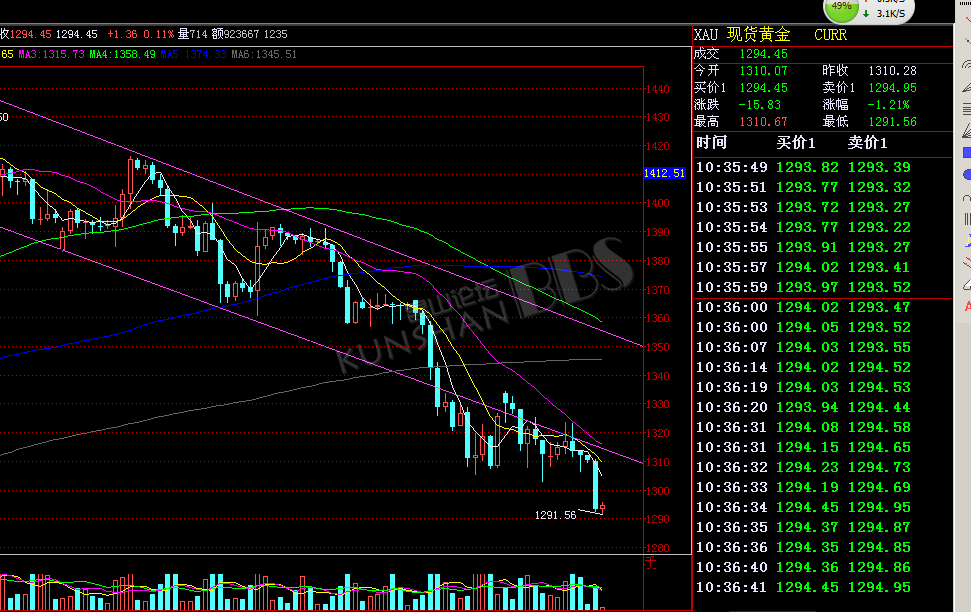
Task: Click the 卖价1 column header of tick list
Action: pyautogui.click(x=867, y=143)
